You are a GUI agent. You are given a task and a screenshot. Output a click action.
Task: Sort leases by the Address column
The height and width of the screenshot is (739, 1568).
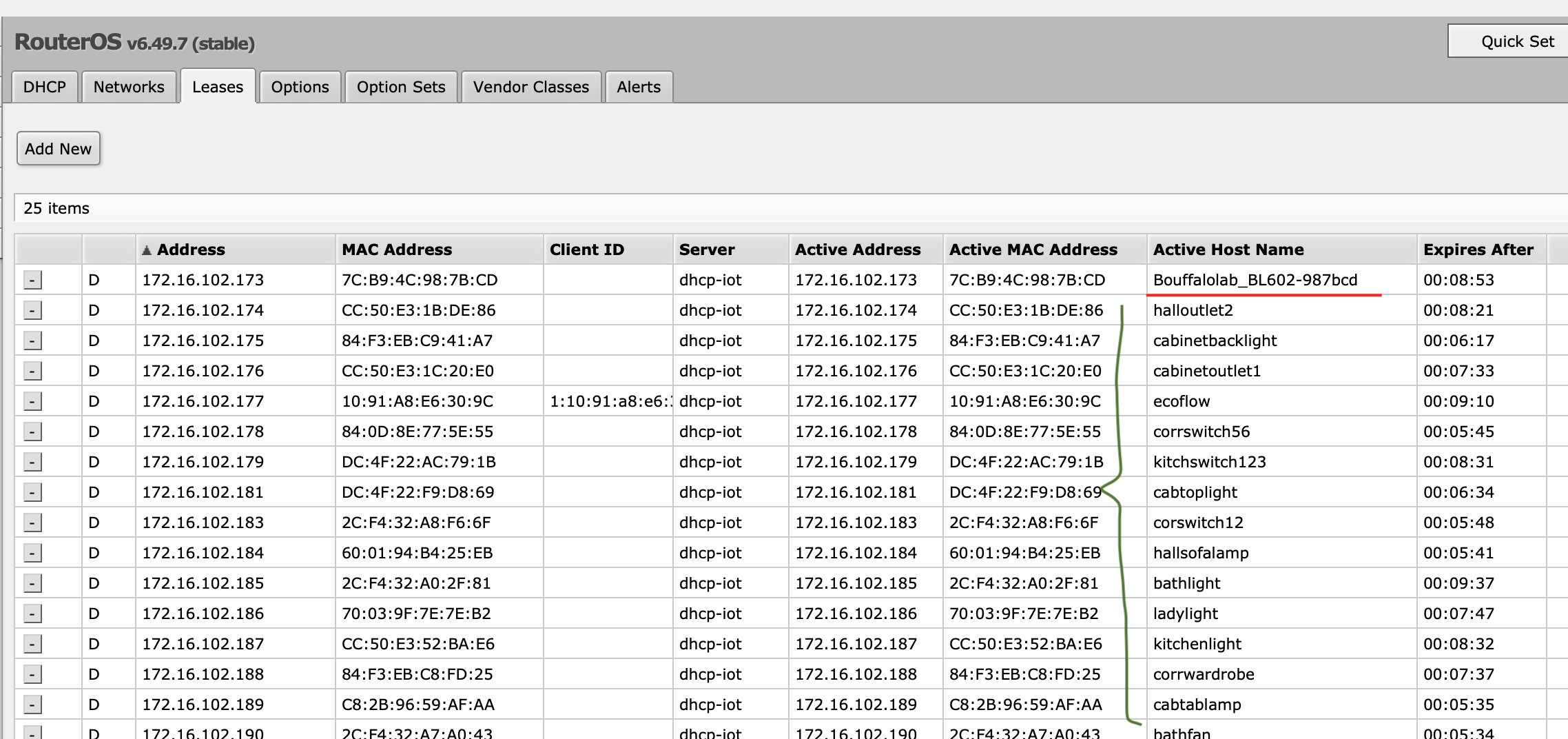tap(191, 249)
